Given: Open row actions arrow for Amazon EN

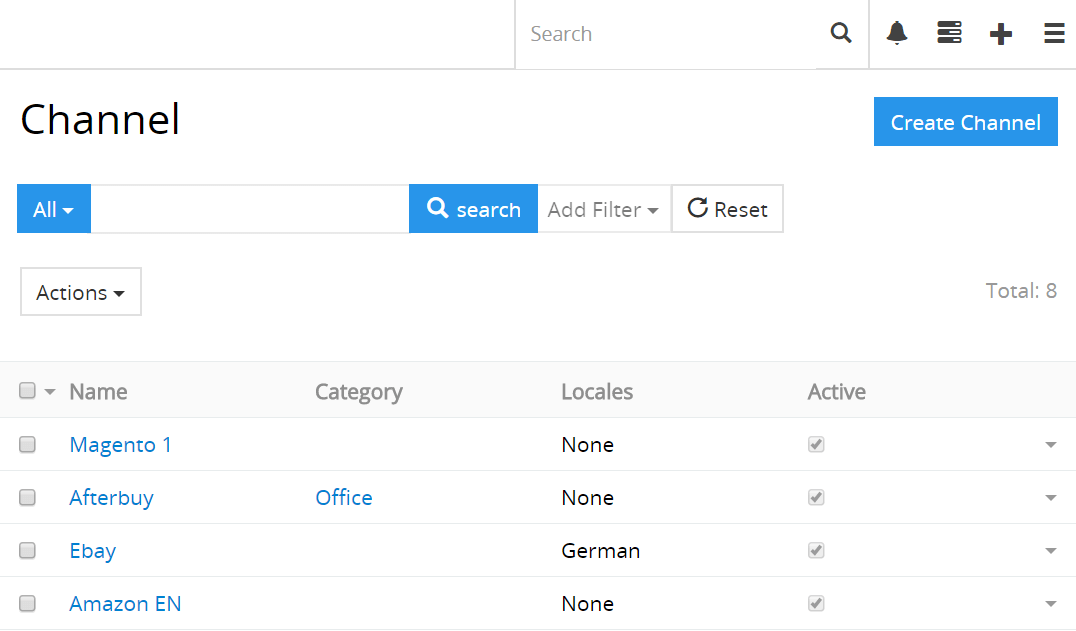Looking at the screenshot, I should point(1050,604).
